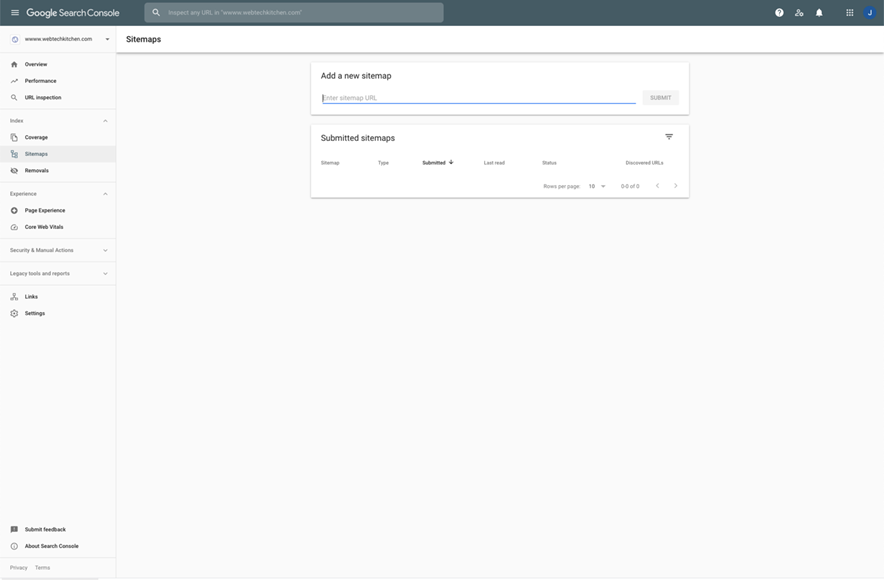This screenshot has height=580, width=884.
Task: Open the Help question mark icon
Action: (777, 10)
